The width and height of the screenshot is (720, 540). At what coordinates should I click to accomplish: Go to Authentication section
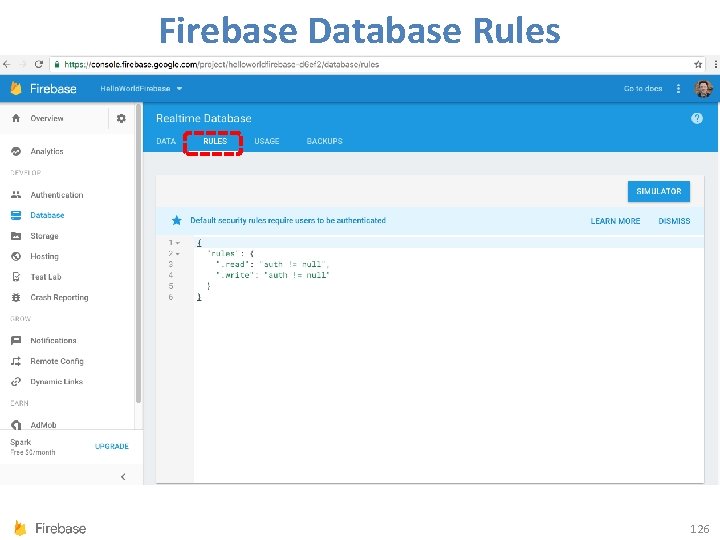[x=57, y=195]
